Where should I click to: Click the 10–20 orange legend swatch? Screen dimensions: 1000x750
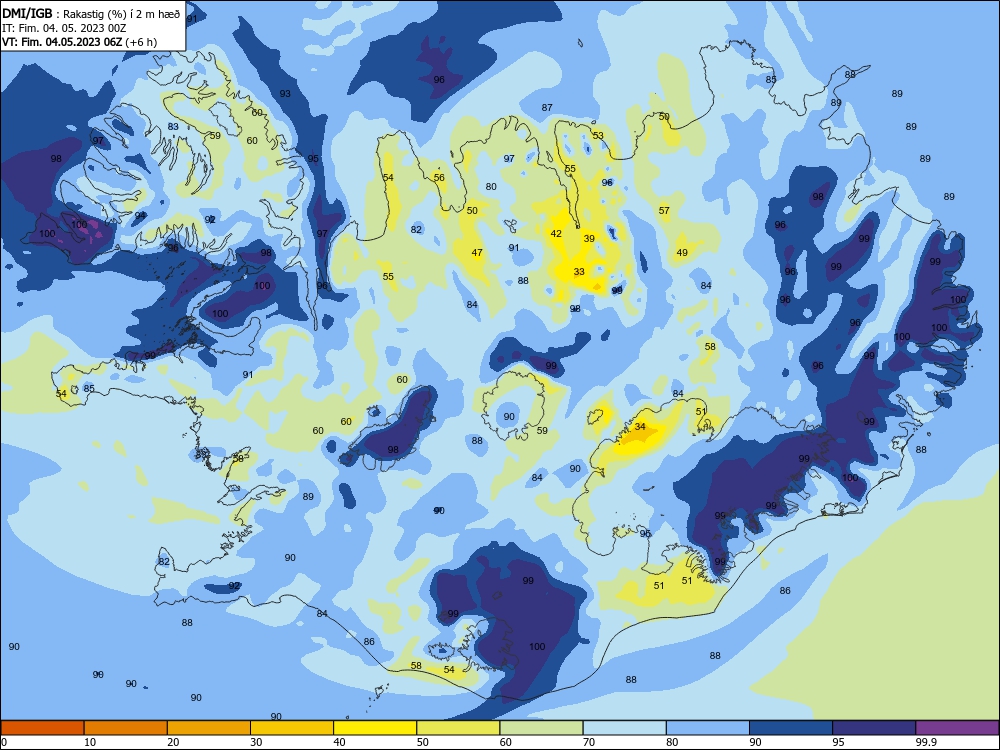pos(126,728)
